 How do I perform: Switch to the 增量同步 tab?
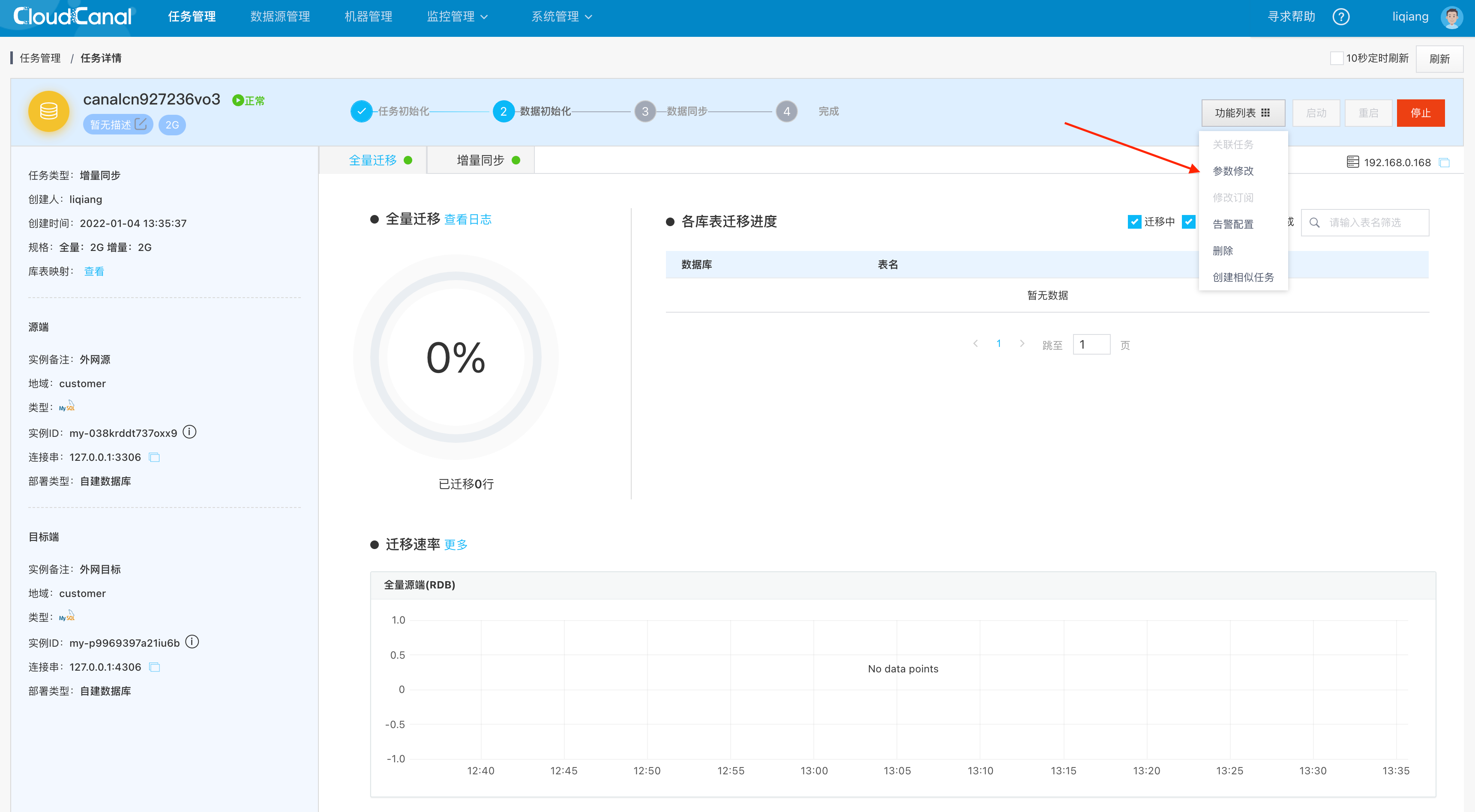tap(481, 160)
